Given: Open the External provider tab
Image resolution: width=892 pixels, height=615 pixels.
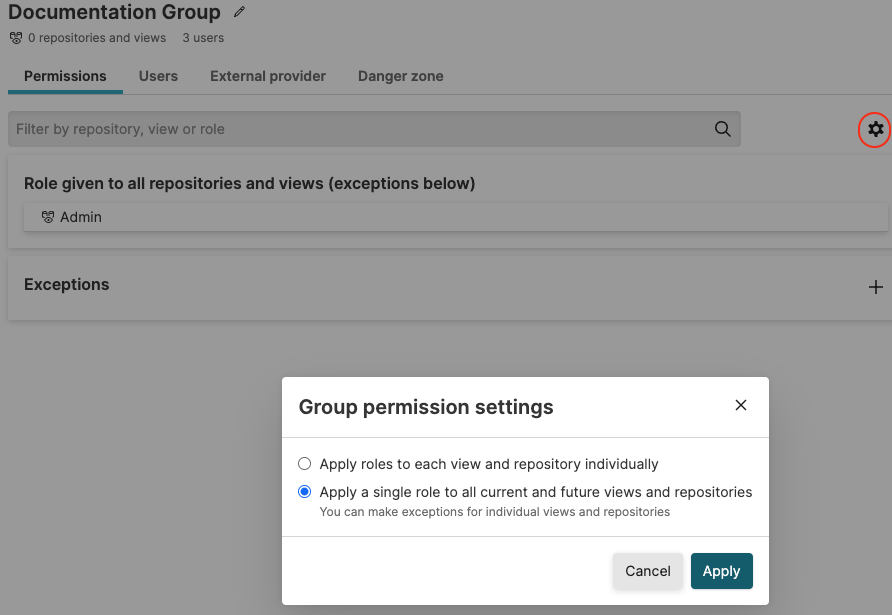Looking at the screenshot, I should (x=267, y=76).
